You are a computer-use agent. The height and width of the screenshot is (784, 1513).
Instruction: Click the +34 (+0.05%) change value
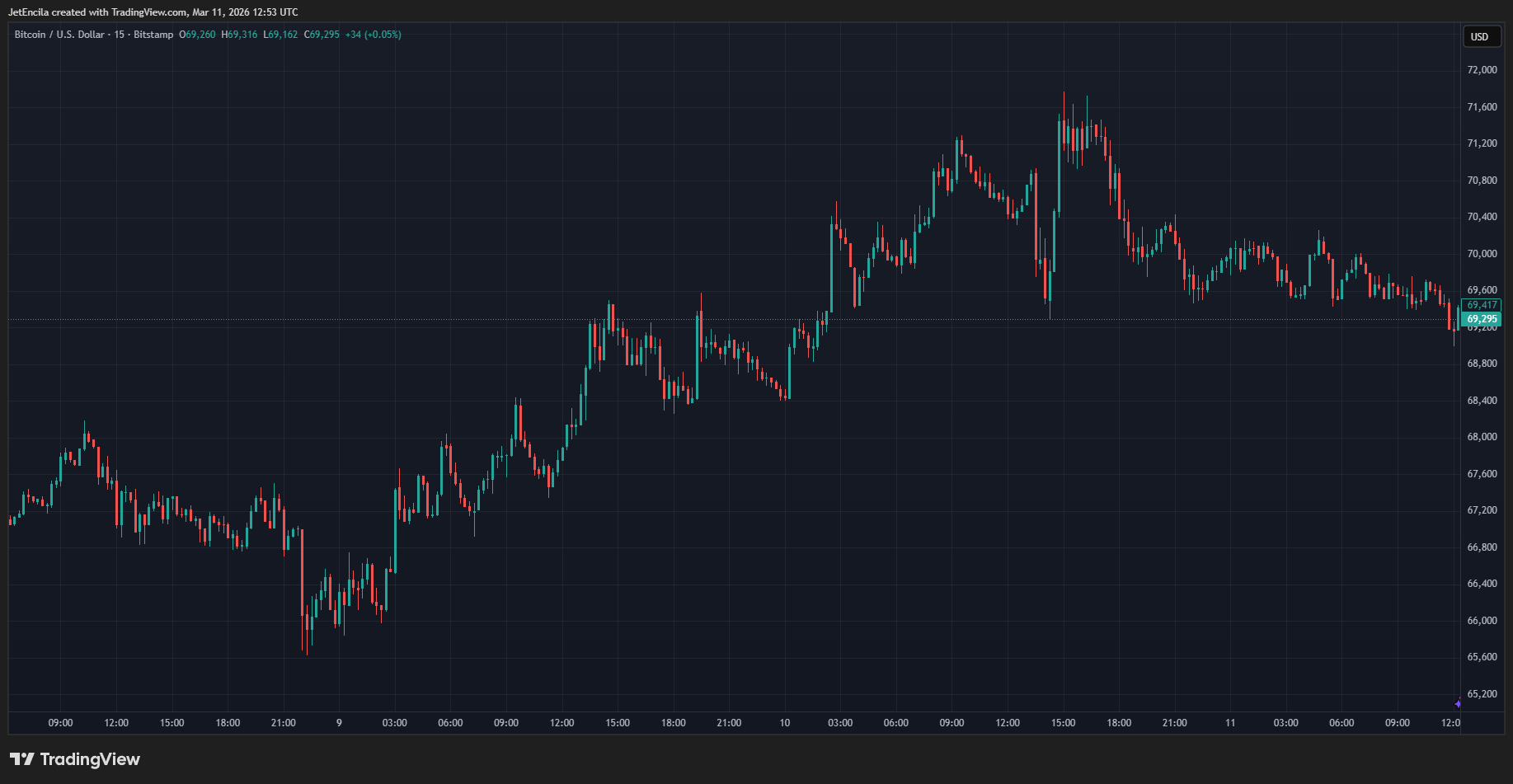click(x=373, y=35)
